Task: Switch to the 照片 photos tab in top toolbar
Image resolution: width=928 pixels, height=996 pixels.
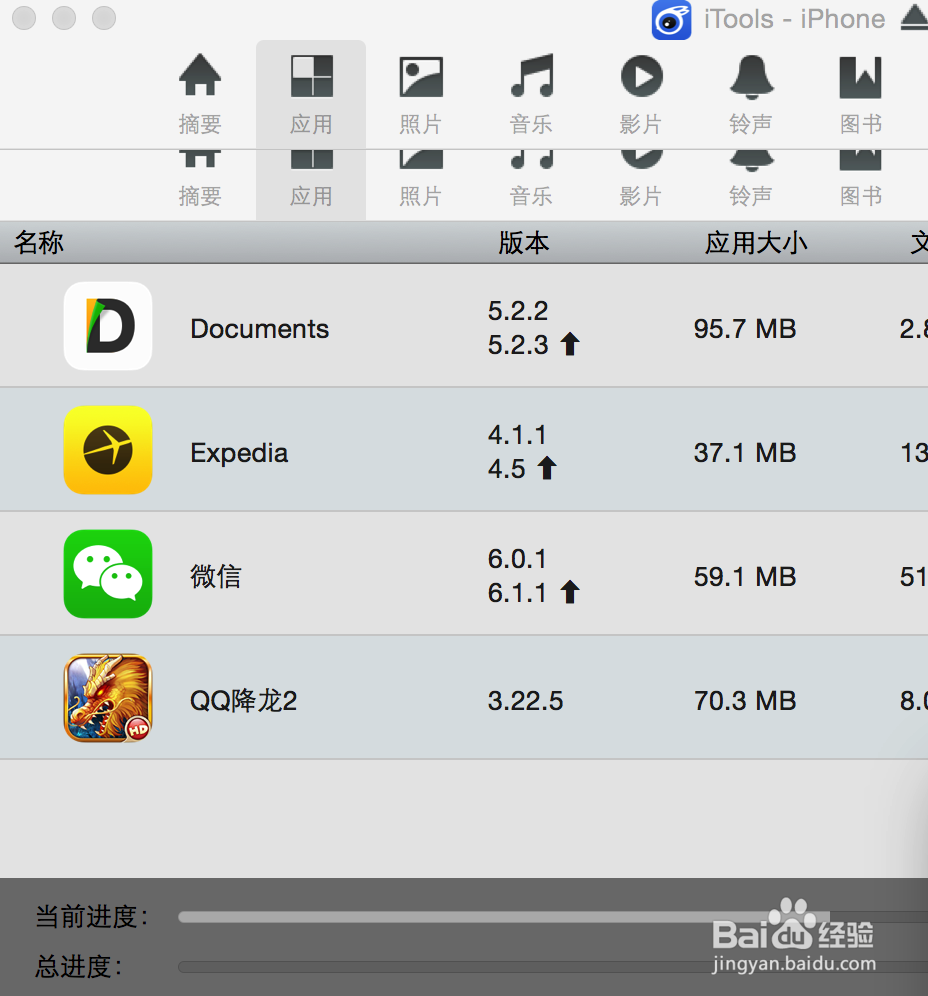Action: 420,94
